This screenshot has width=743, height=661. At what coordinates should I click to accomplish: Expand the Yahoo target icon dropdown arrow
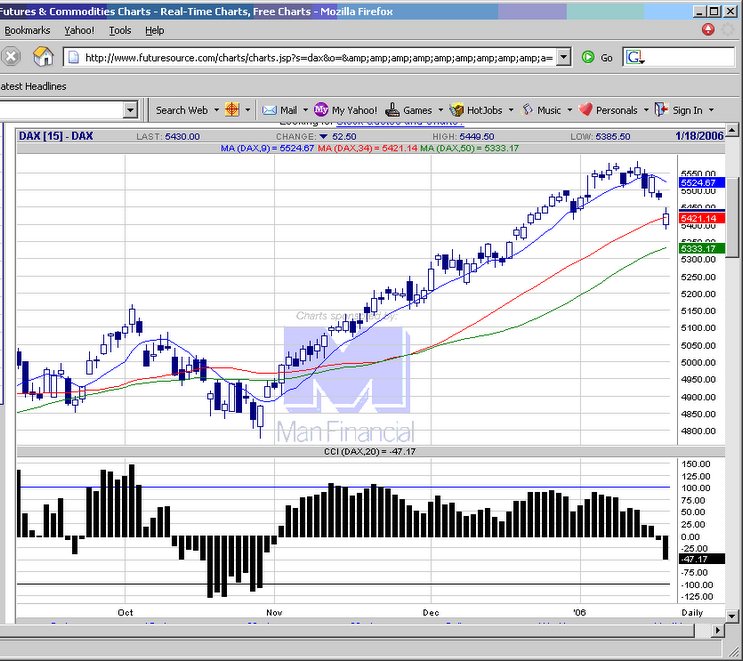pos(247,110)
